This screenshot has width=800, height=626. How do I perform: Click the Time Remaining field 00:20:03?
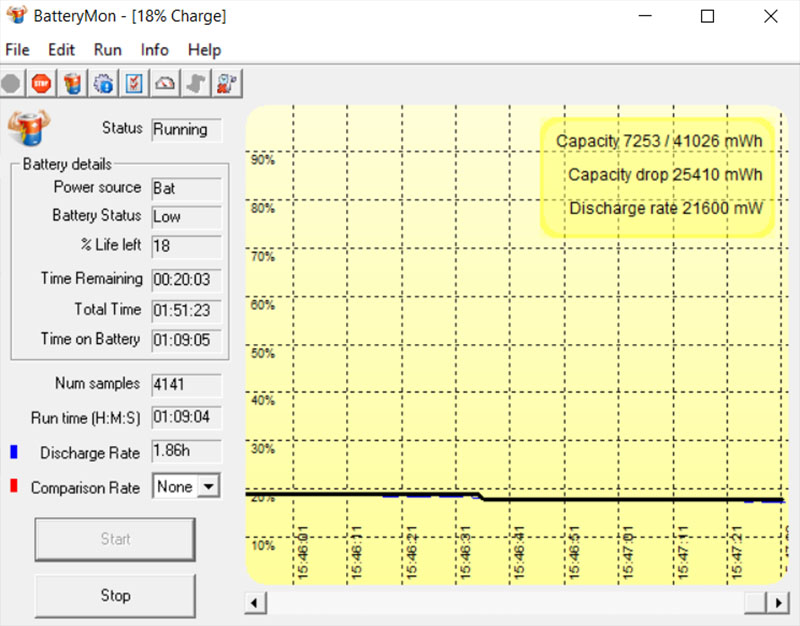[186, 280]
